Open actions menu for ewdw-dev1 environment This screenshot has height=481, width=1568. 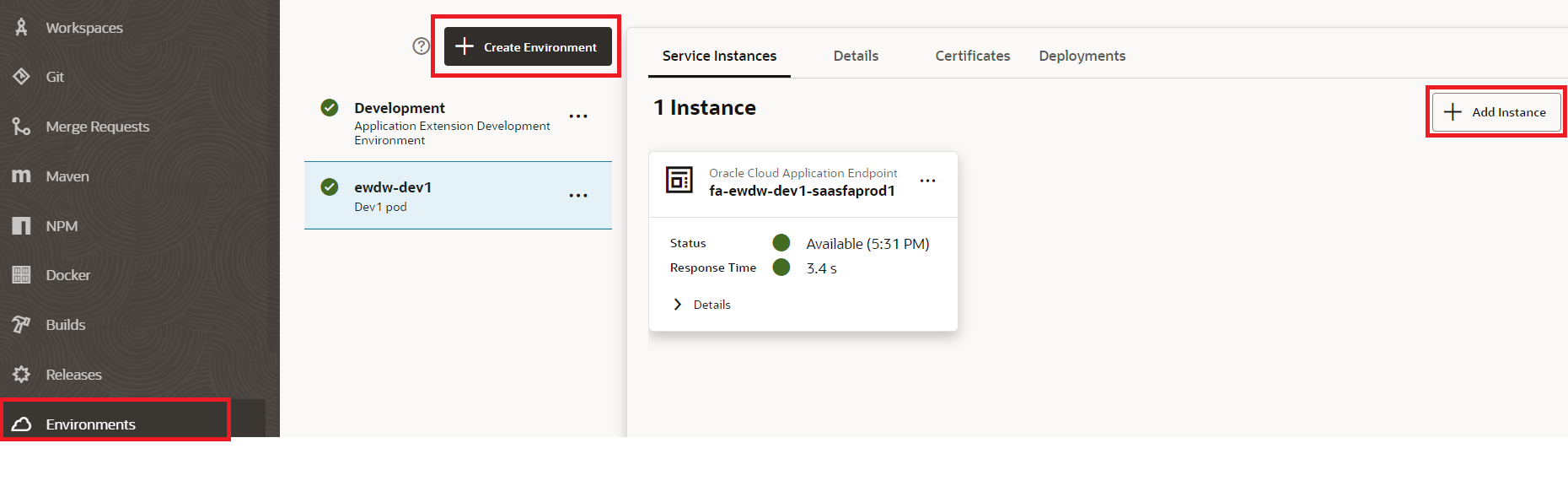578,196
